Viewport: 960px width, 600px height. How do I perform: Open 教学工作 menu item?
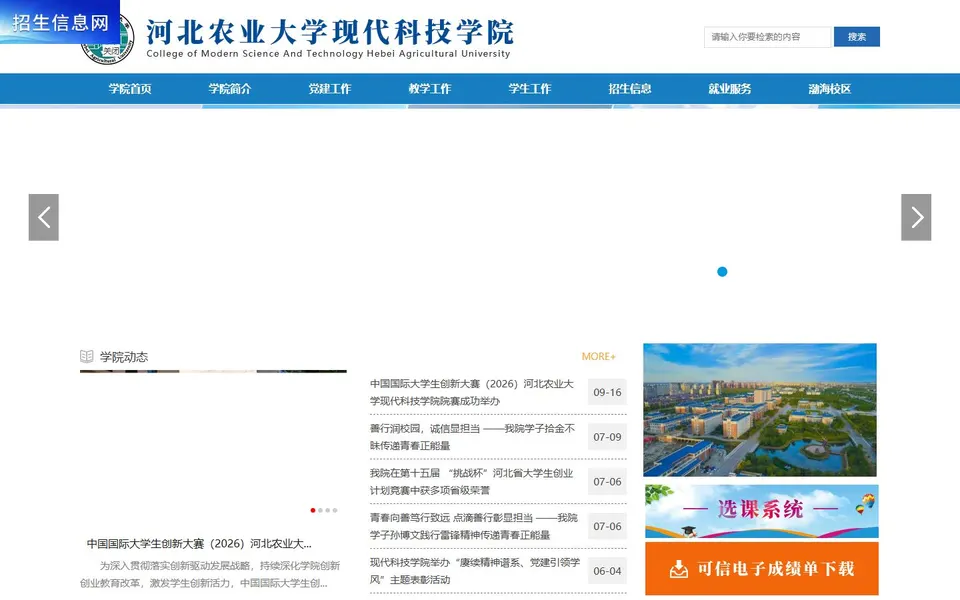430,89
